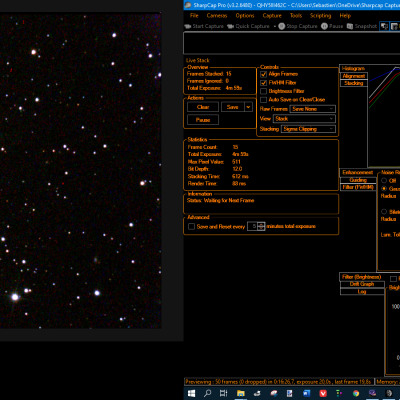The height and width of the screenshot is (400, 400).
Task: Switch to the Filter (FWHM) tab
Action: tap(358, 187)
